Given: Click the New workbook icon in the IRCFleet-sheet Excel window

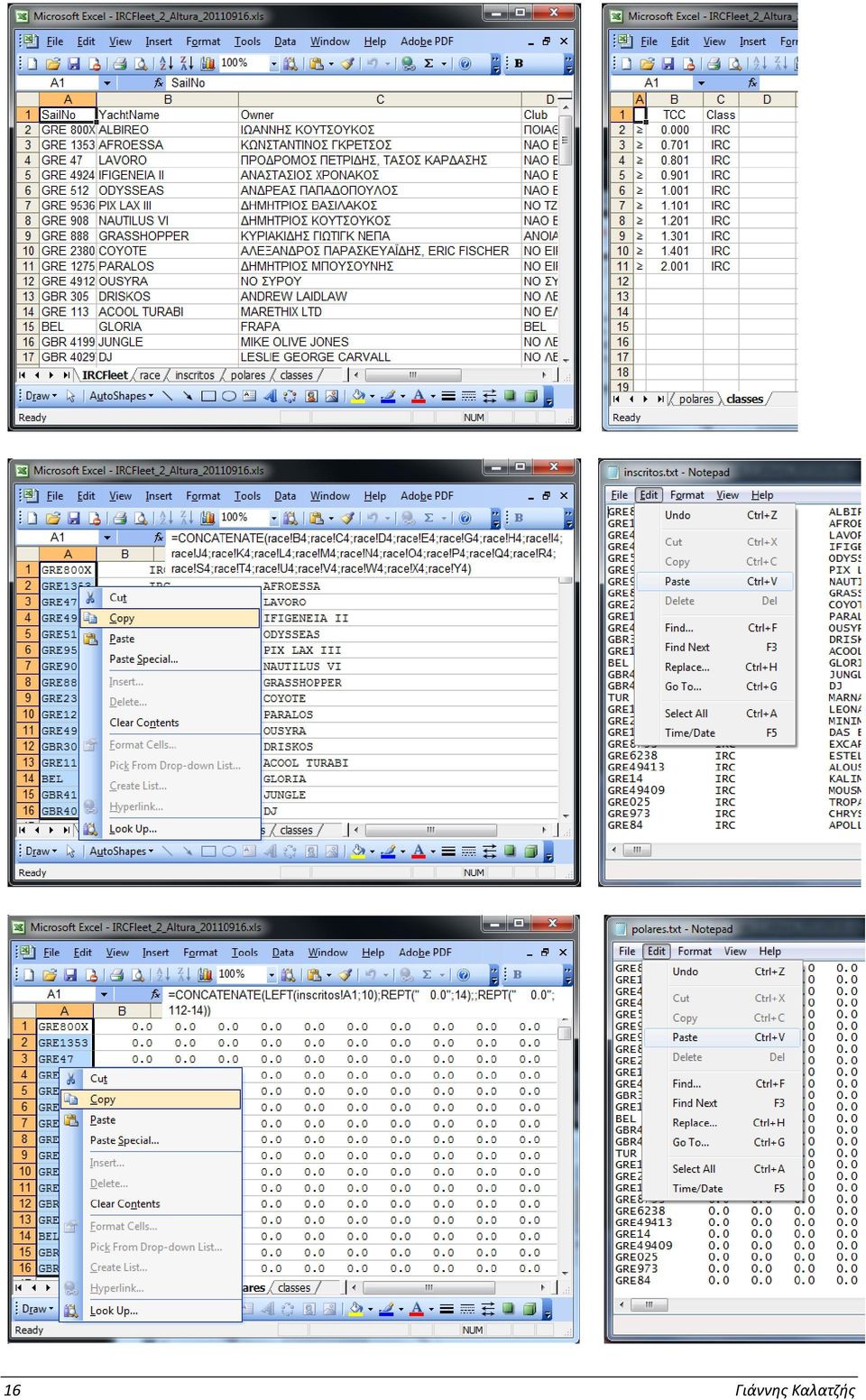Looking at the screenshot, I should tap(32, 64).
